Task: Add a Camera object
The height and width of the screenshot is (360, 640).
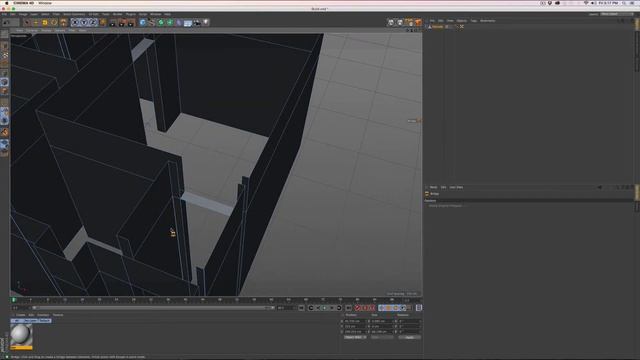Action: [197, 23]
